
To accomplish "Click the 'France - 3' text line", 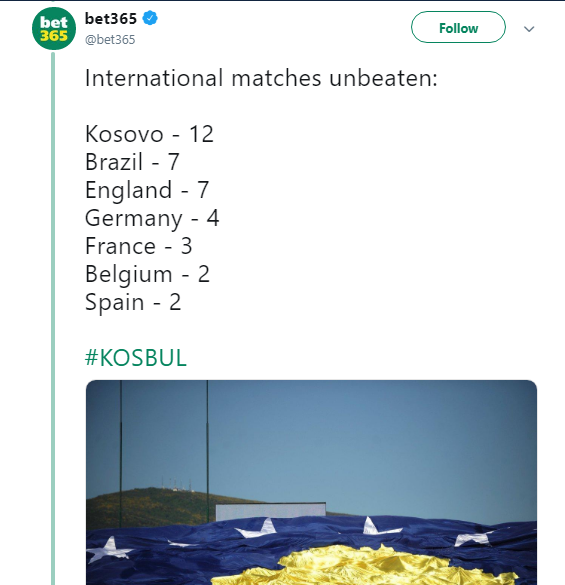I will coord(138,246).
